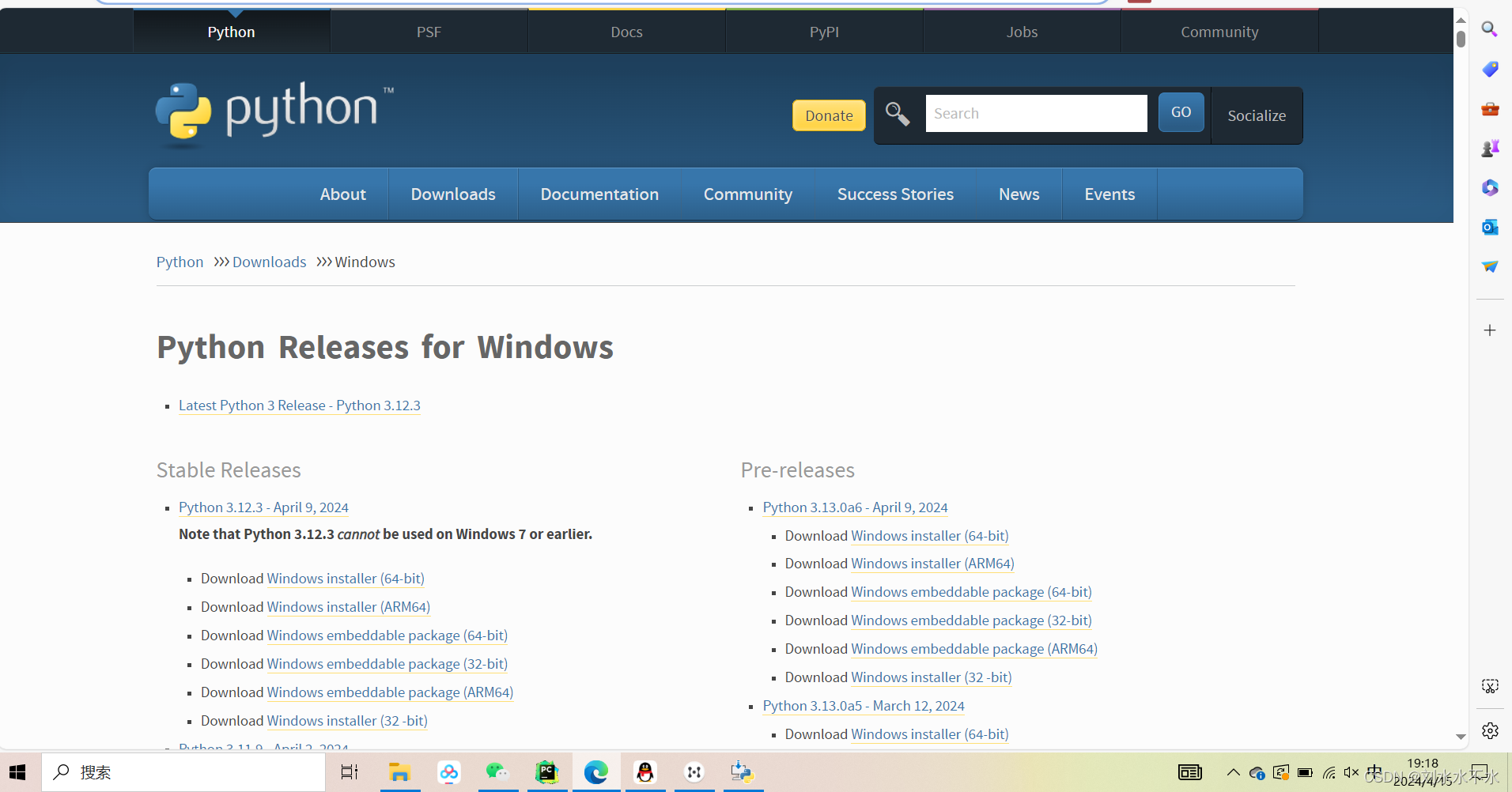Add a sidebar app with plus icon
This screenshot has width=1512, height=792.
tap(1490, 330)
